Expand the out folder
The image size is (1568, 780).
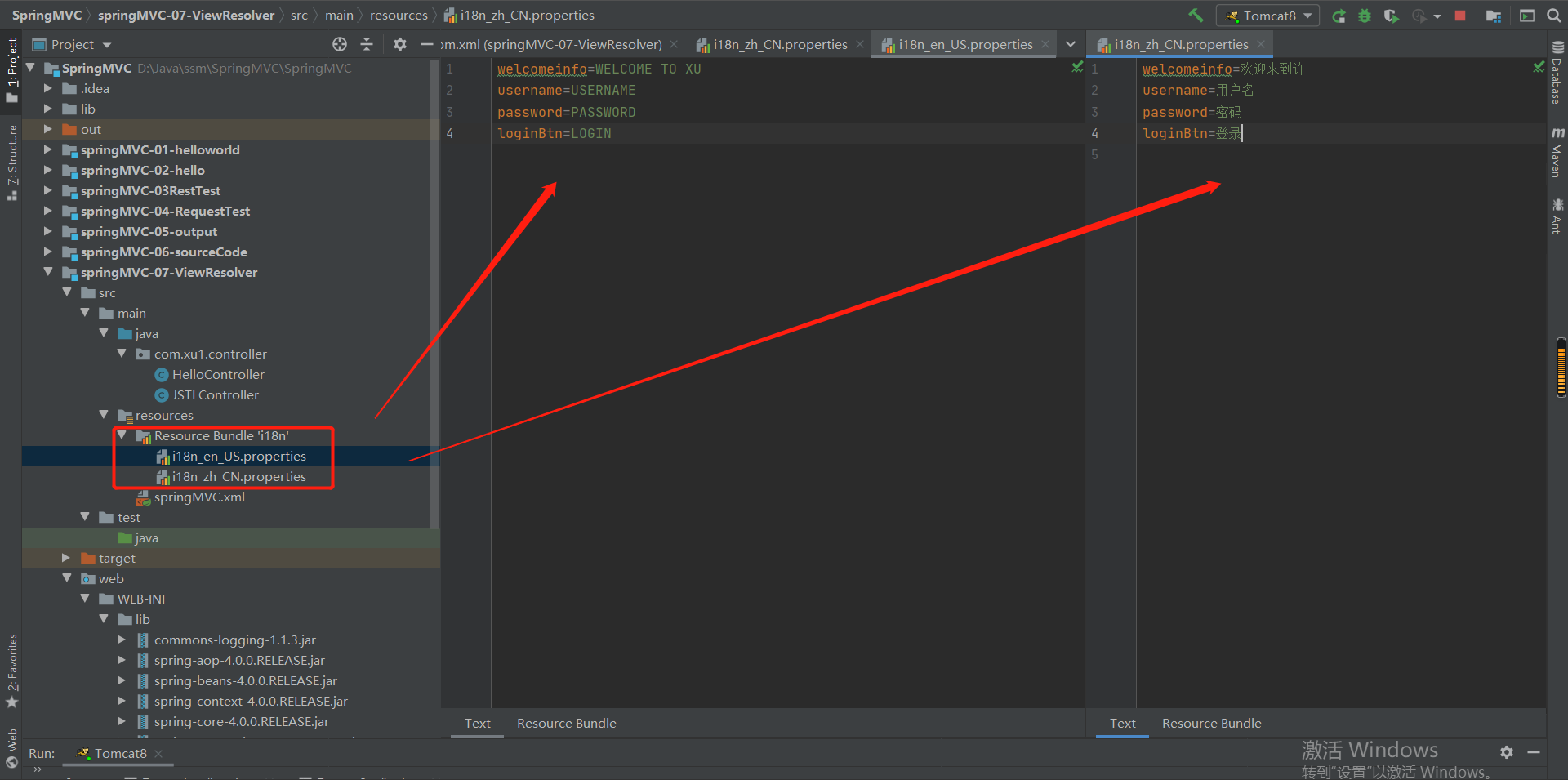48,129
